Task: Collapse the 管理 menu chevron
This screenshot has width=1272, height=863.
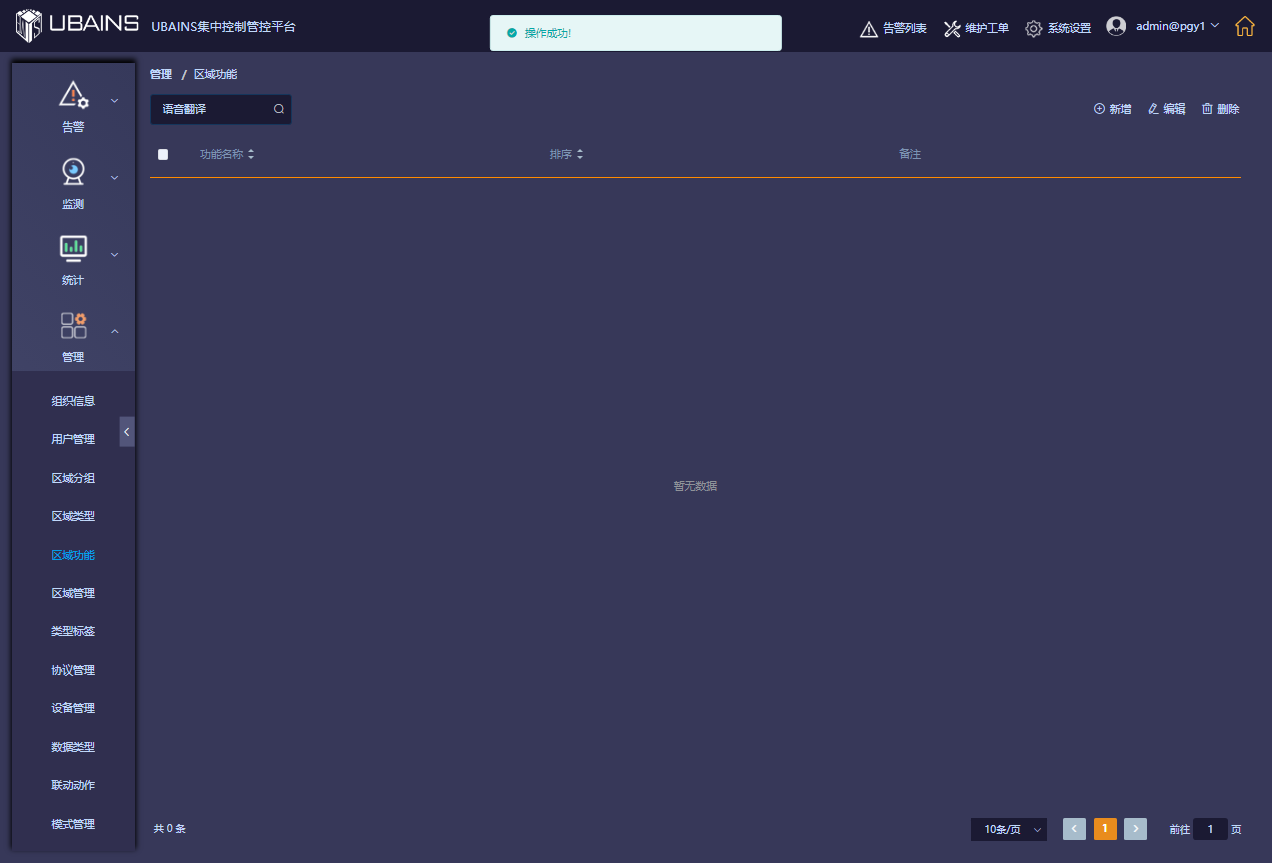Action: (114, 331)
